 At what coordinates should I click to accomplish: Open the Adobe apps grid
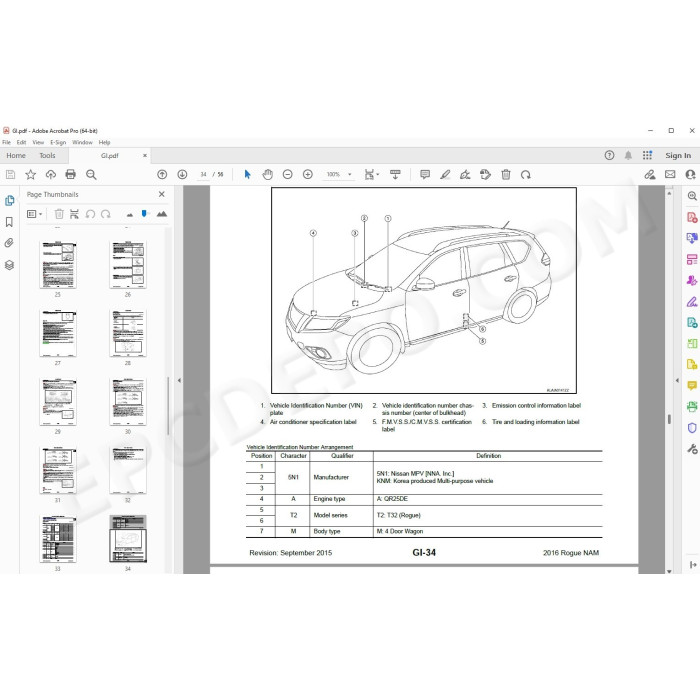coord(647,155)
